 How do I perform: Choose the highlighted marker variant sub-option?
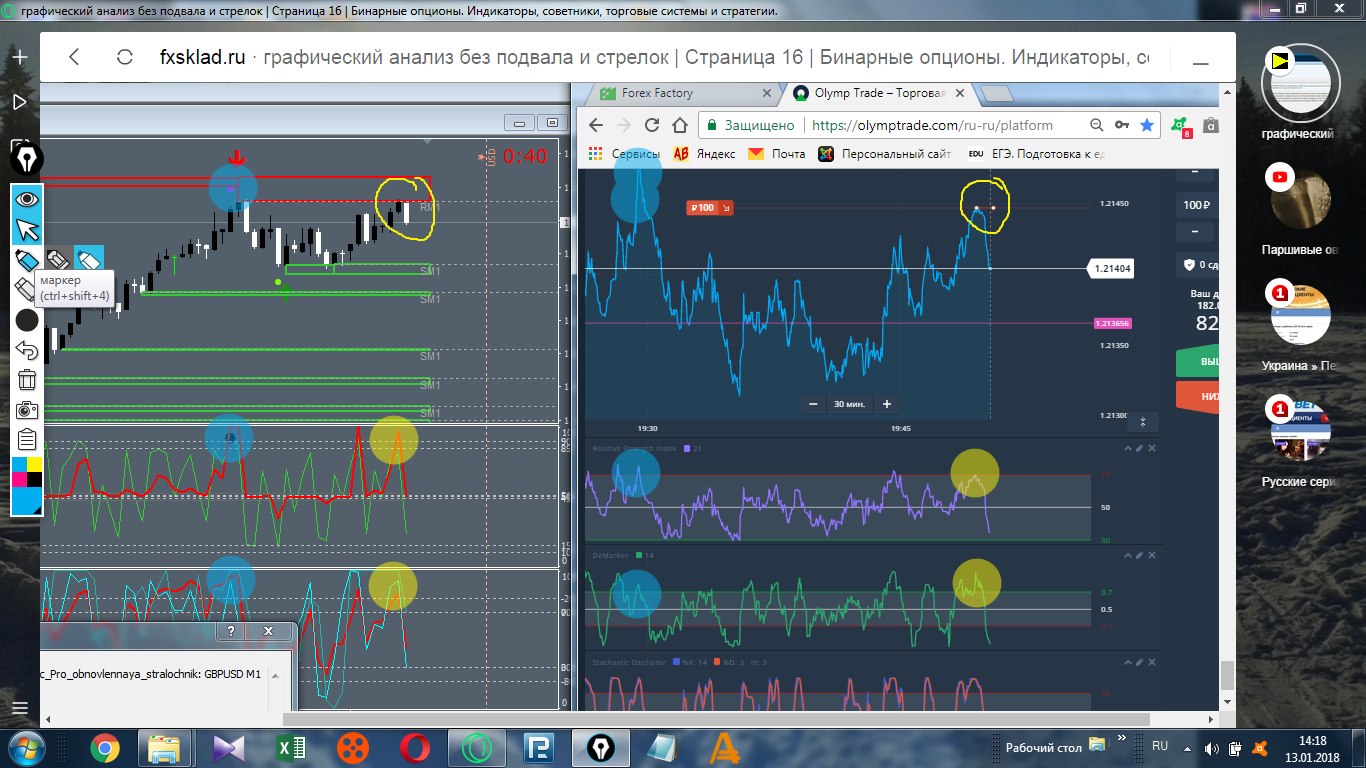90,260
